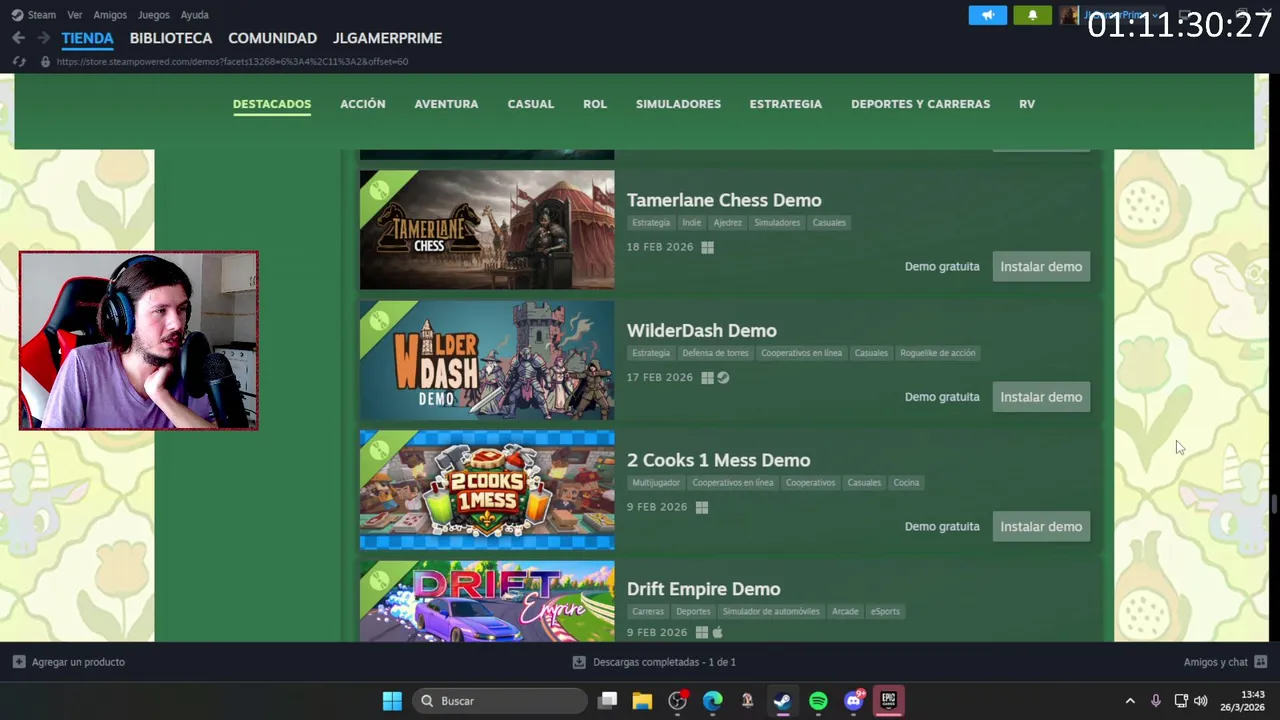This screenshot has width=1280, height=720.
Task: Select the DEPORTES Y CARRERAS category tab
Action: [x=921, y=104]
